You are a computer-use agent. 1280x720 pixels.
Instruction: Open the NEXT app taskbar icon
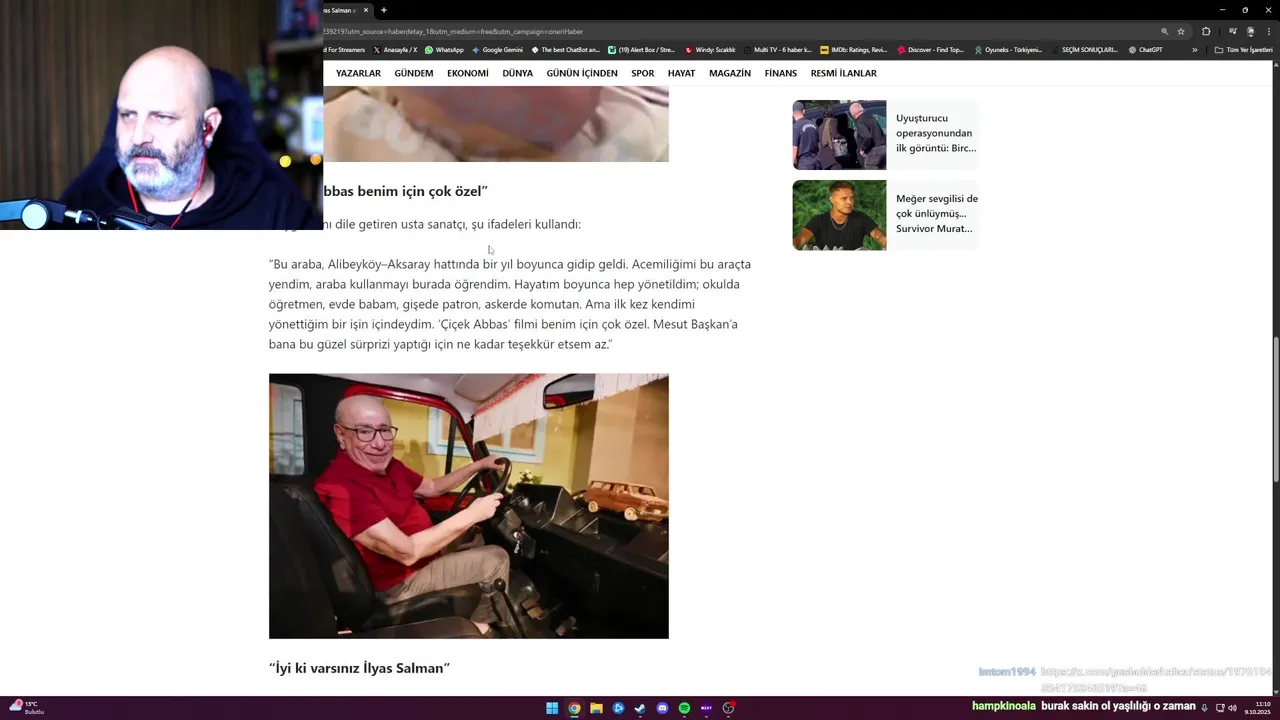point(706,708)
